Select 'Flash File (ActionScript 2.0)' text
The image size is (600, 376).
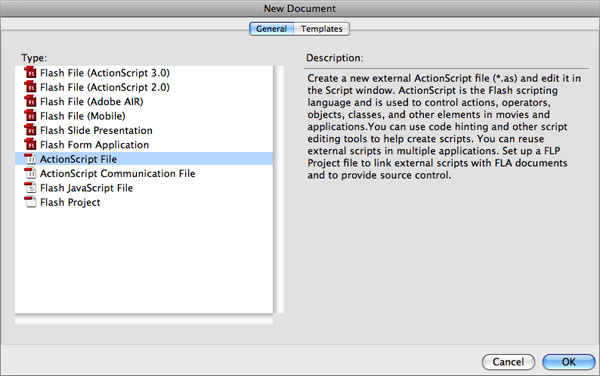[x=105, y=87]
